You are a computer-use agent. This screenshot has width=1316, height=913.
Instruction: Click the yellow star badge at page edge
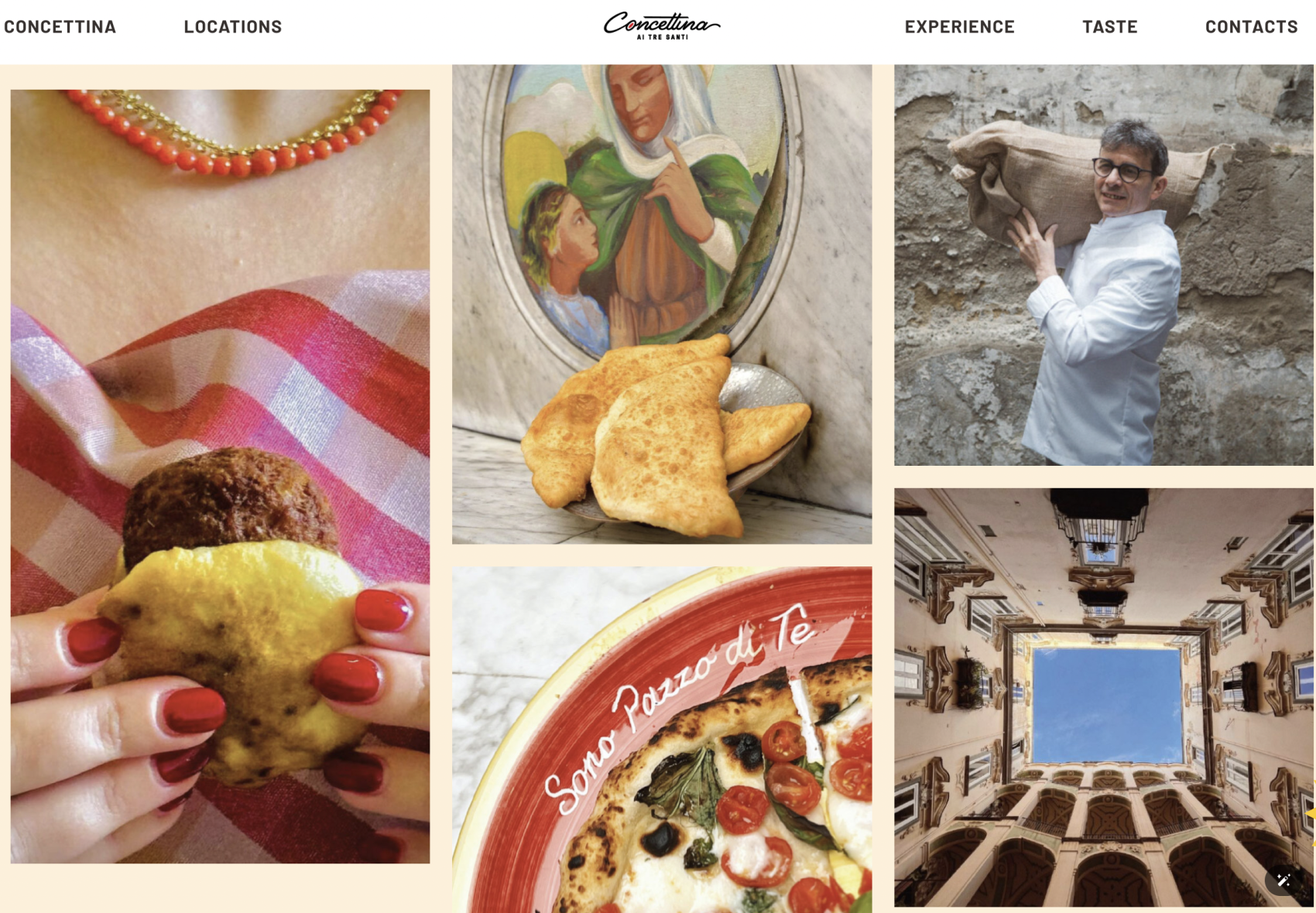(1311, 813)
